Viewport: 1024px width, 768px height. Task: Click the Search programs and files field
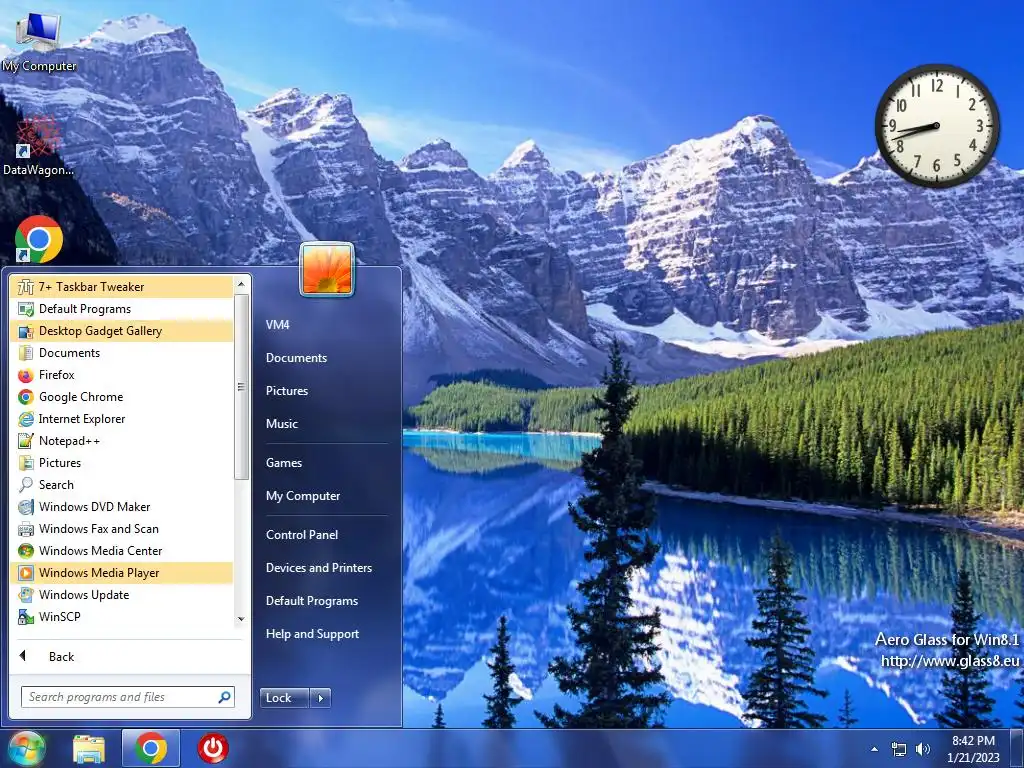(127, 697)
